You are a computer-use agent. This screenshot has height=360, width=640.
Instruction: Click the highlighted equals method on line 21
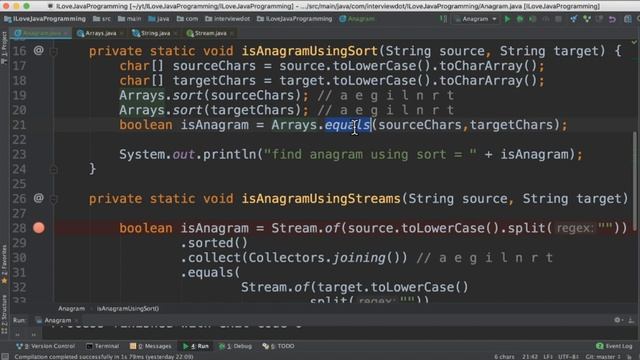tap(347, 125)
